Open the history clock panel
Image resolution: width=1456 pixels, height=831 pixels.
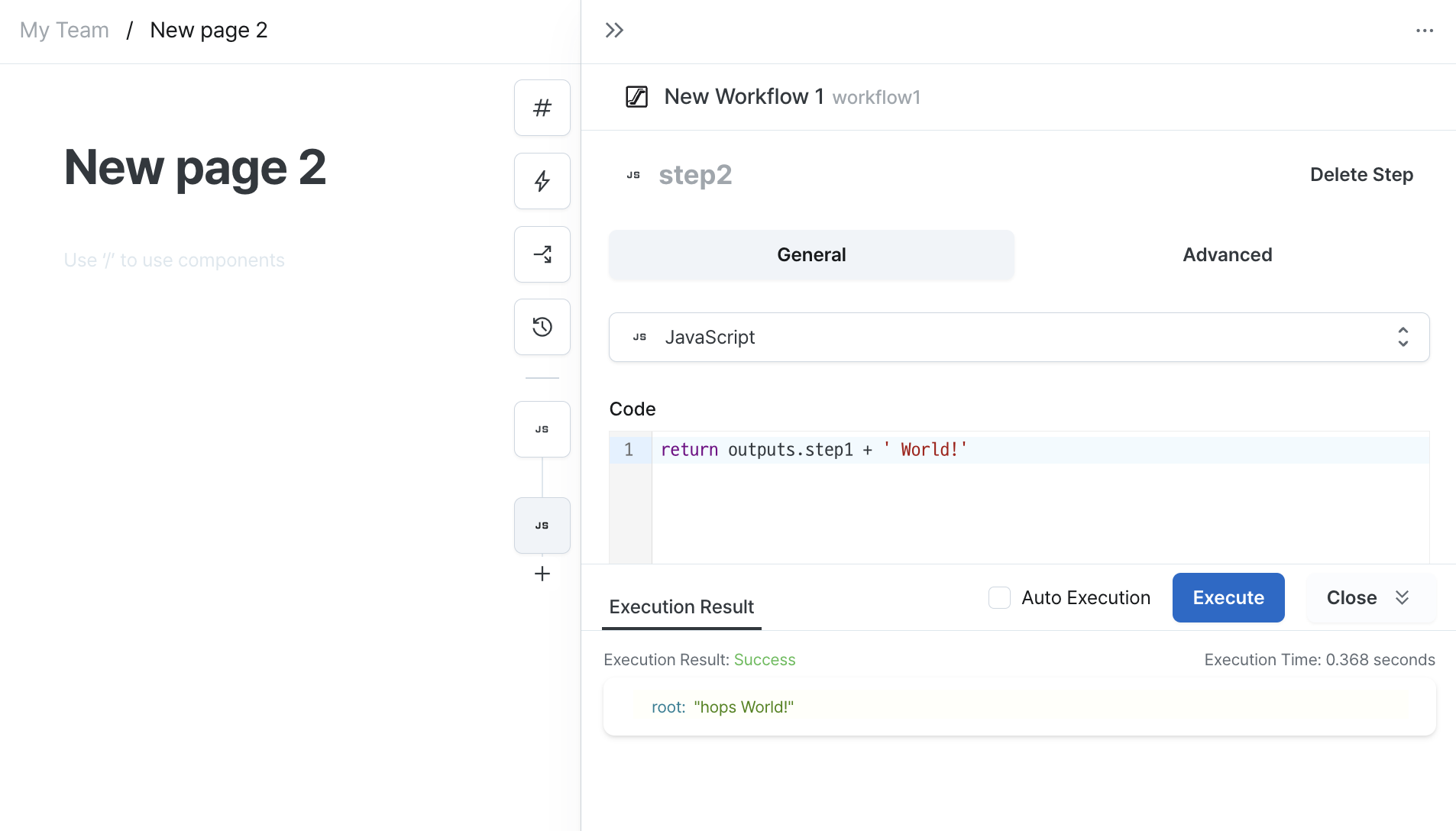point(542,327)
